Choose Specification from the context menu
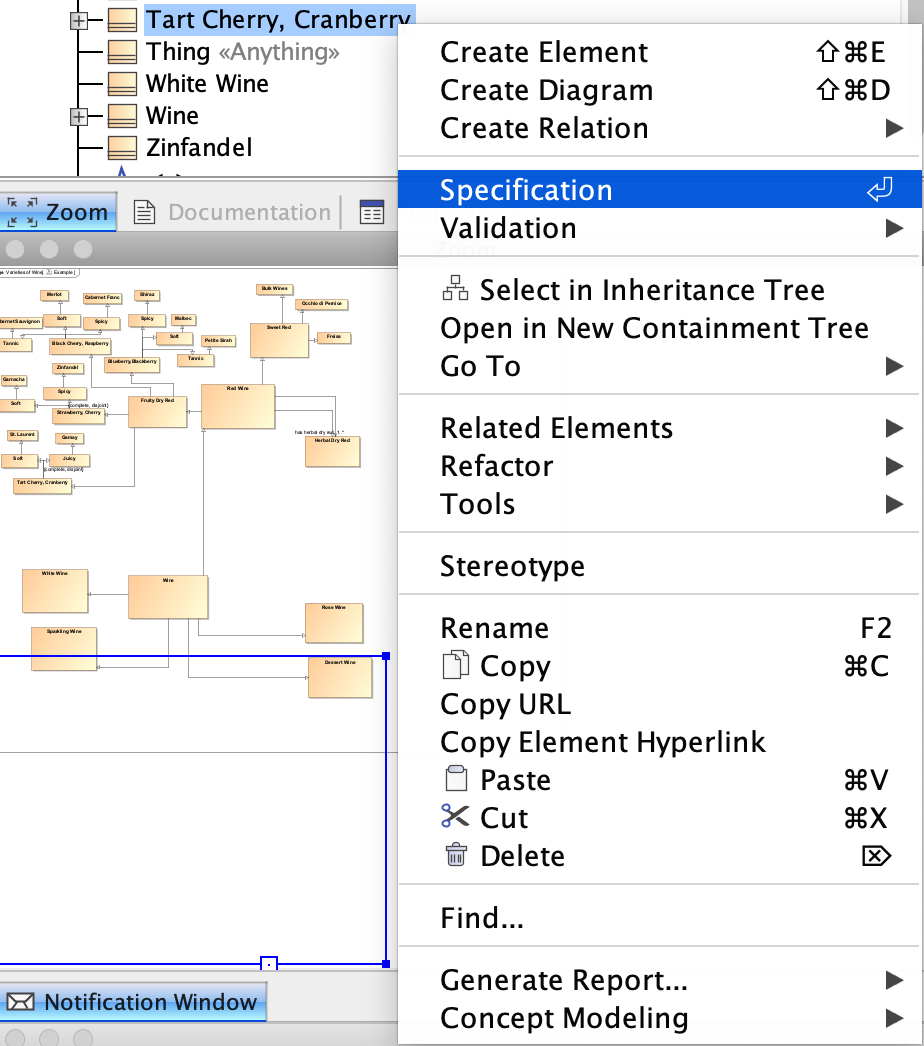Screen dimensions: 924x1046 point(526,190)
